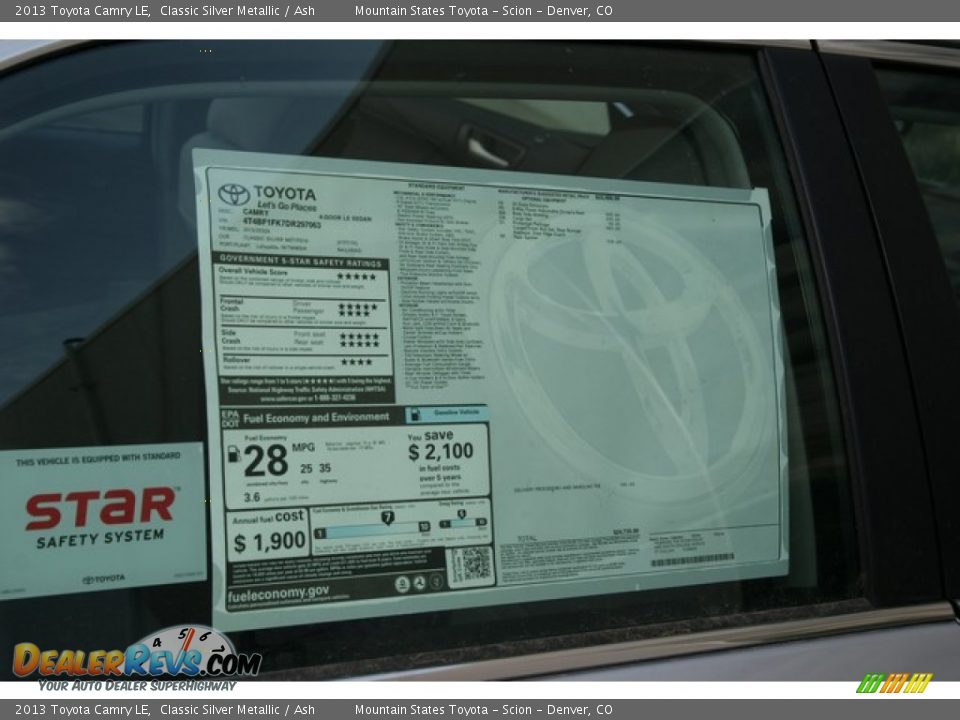
Task: Click the Gasoline Vehicle label
Action: [457, 413]
